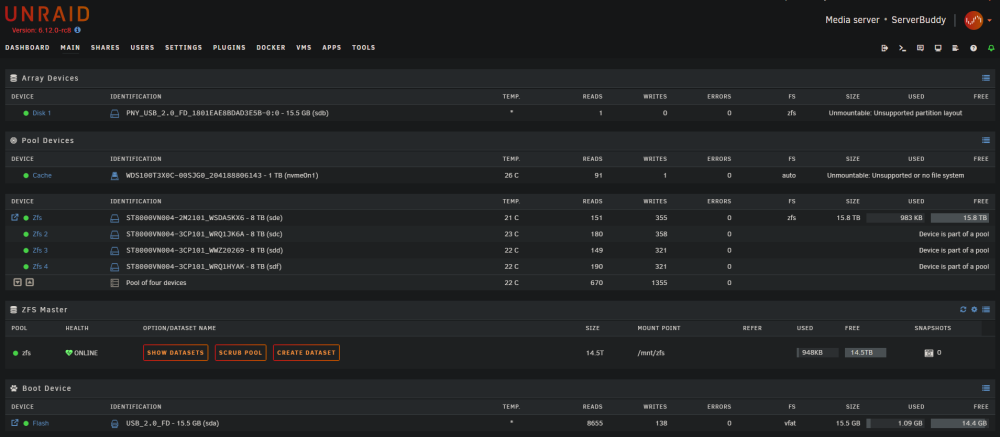1000x437 pixels.
Task: Click the Zfs pool 15.8 TB free bar
Action: pos(960,218)
